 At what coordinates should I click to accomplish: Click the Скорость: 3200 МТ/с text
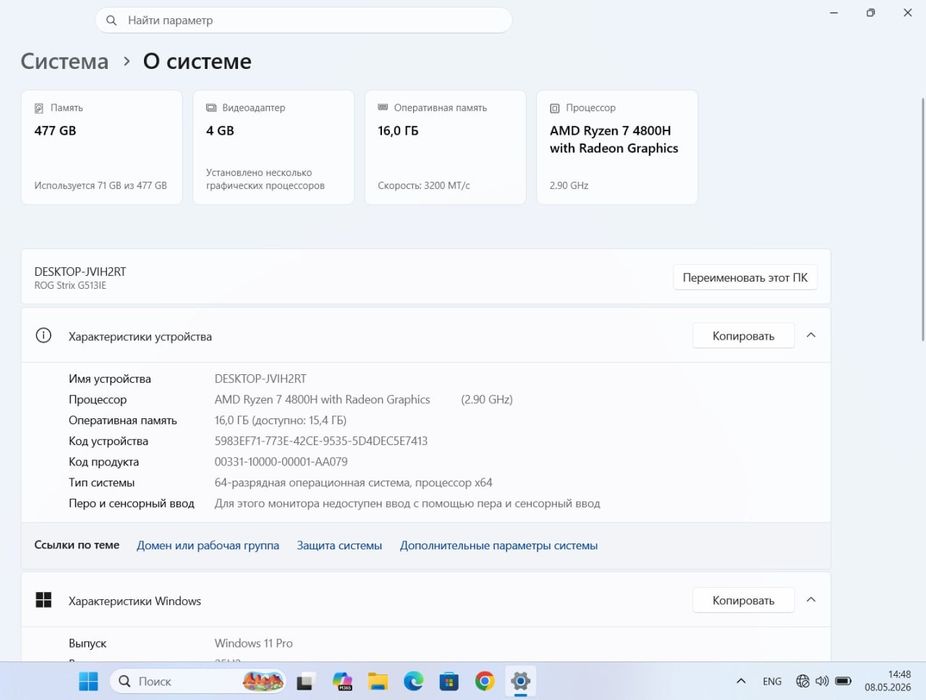tap(423, 185)
